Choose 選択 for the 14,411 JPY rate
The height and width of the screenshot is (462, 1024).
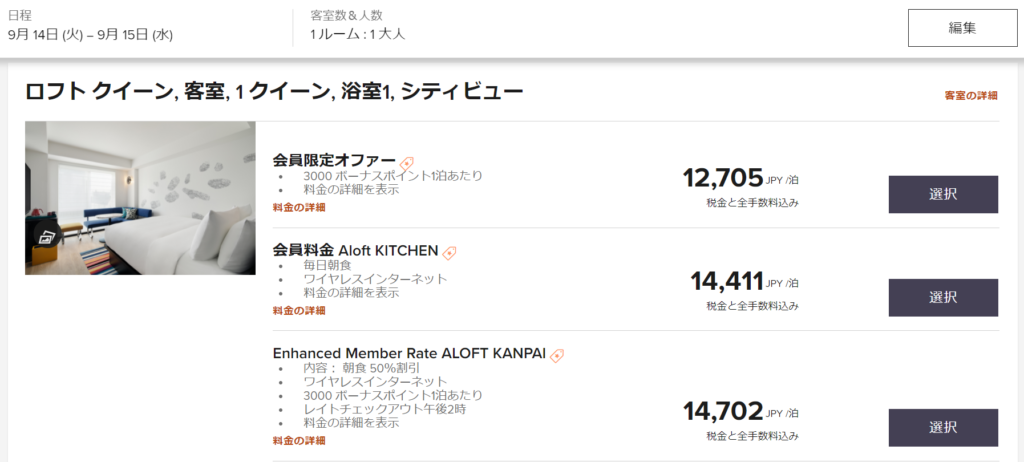[x=942, y=297]
